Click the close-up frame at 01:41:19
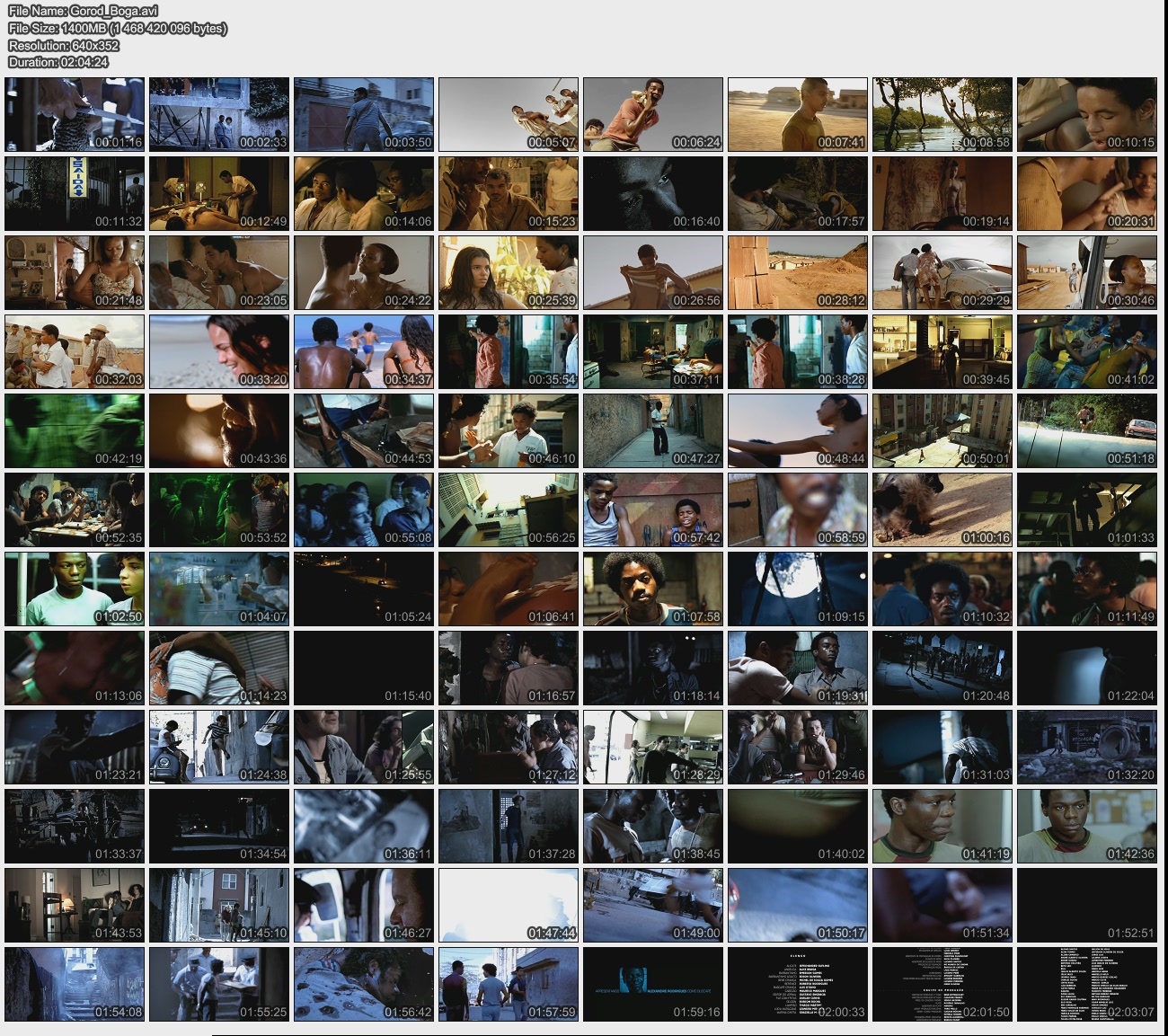This screenshot has width=1168, height=1036. click(942, 826)
